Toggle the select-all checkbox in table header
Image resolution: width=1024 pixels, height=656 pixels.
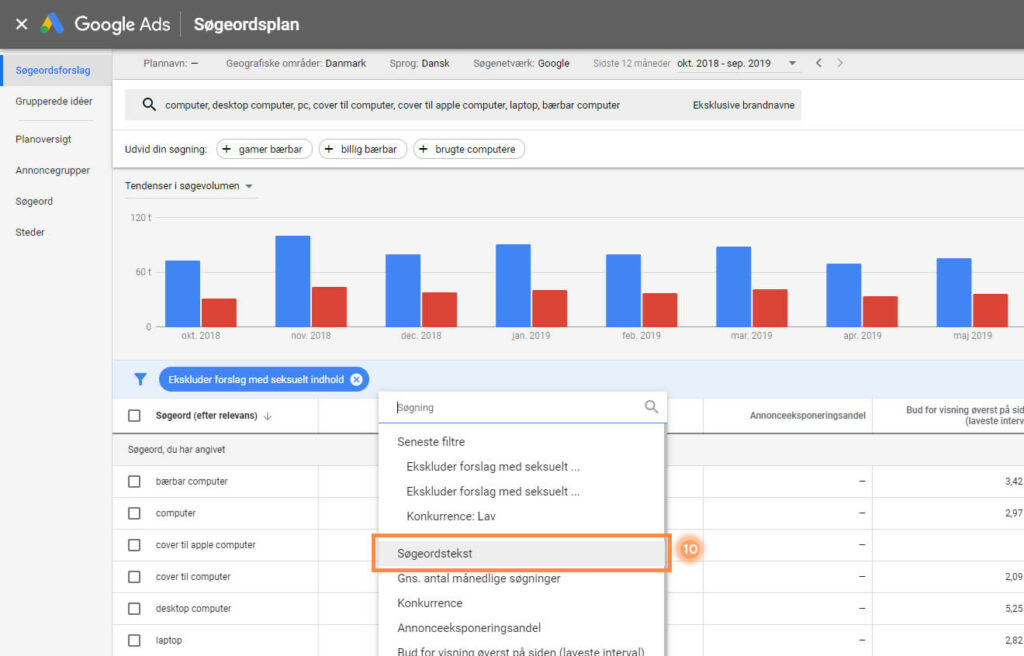[x=134, y=416]
